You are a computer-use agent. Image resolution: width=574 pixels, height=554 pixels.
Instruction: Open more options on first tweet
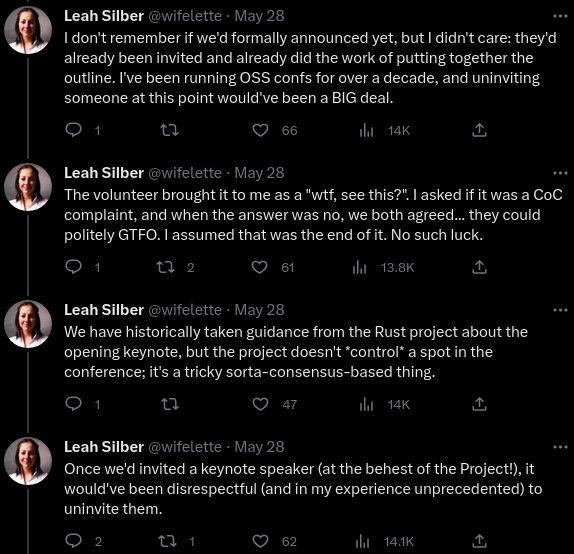tap(560, 16)
